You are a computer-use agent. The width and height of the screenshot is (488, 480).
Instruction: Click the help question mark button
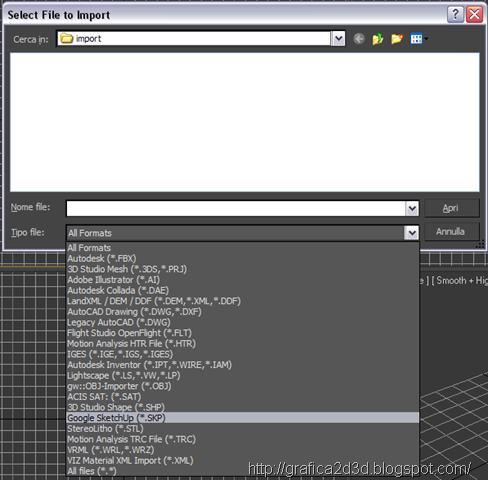click(455, 15)
